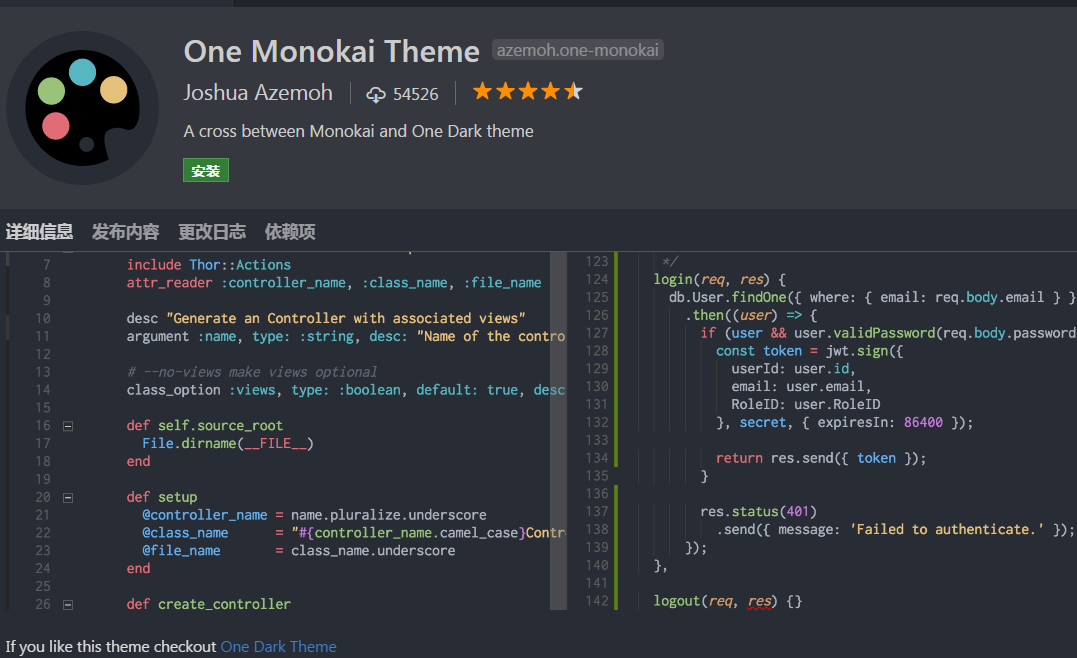Click the cloud download count icon
Screen dimensions: 1077x658
coord(376,94)
